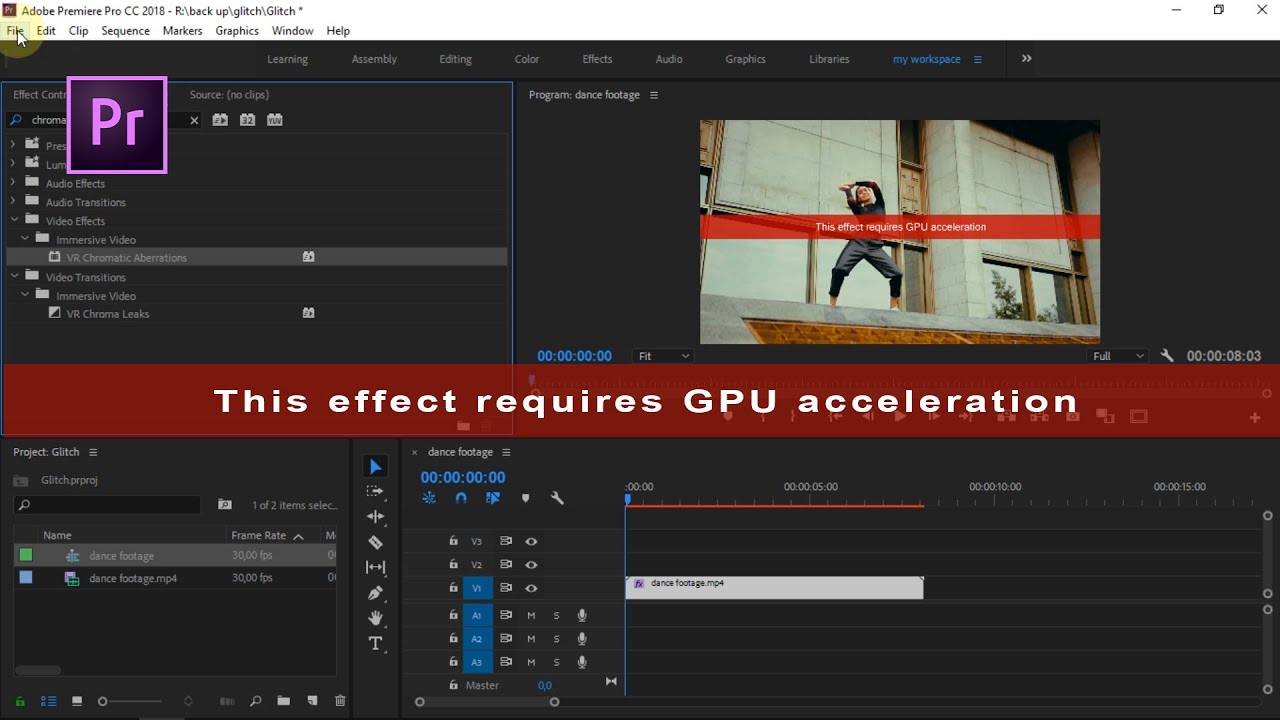Open the Fit zoom level dropdown
This screenshot has height=720, width=1280.
tap(663, 356)
